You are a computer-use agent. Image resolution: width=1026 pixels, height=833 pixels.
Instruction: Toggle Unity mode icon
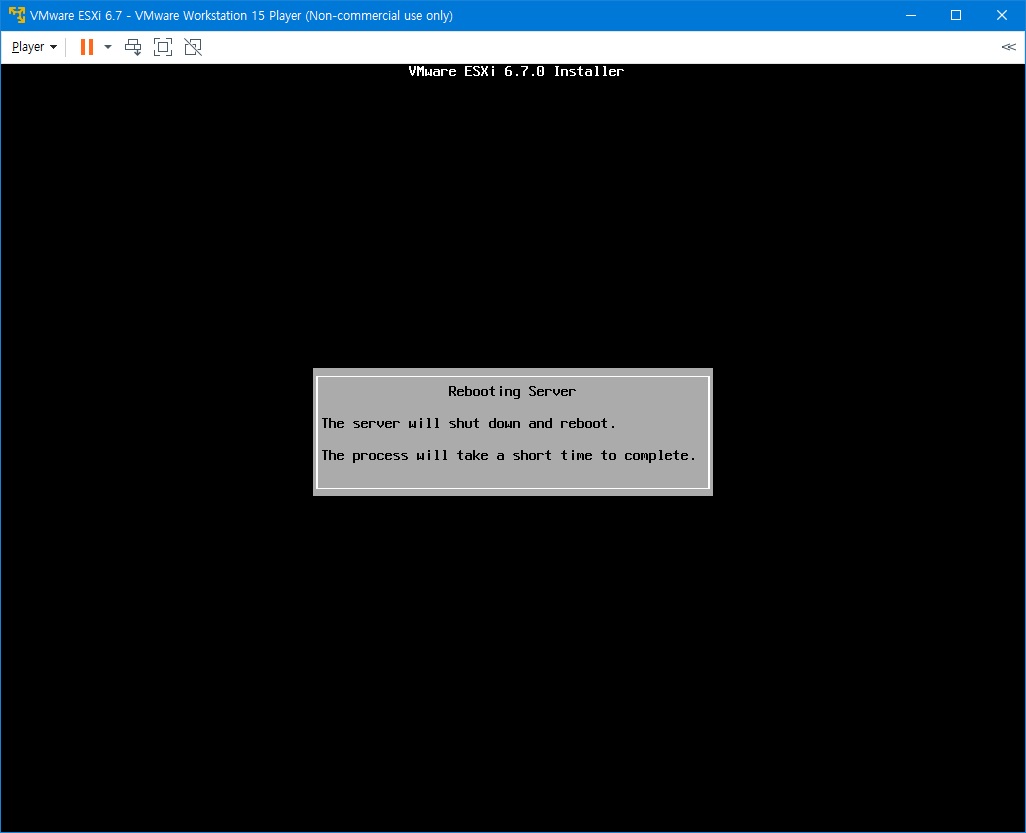(193, 47)
